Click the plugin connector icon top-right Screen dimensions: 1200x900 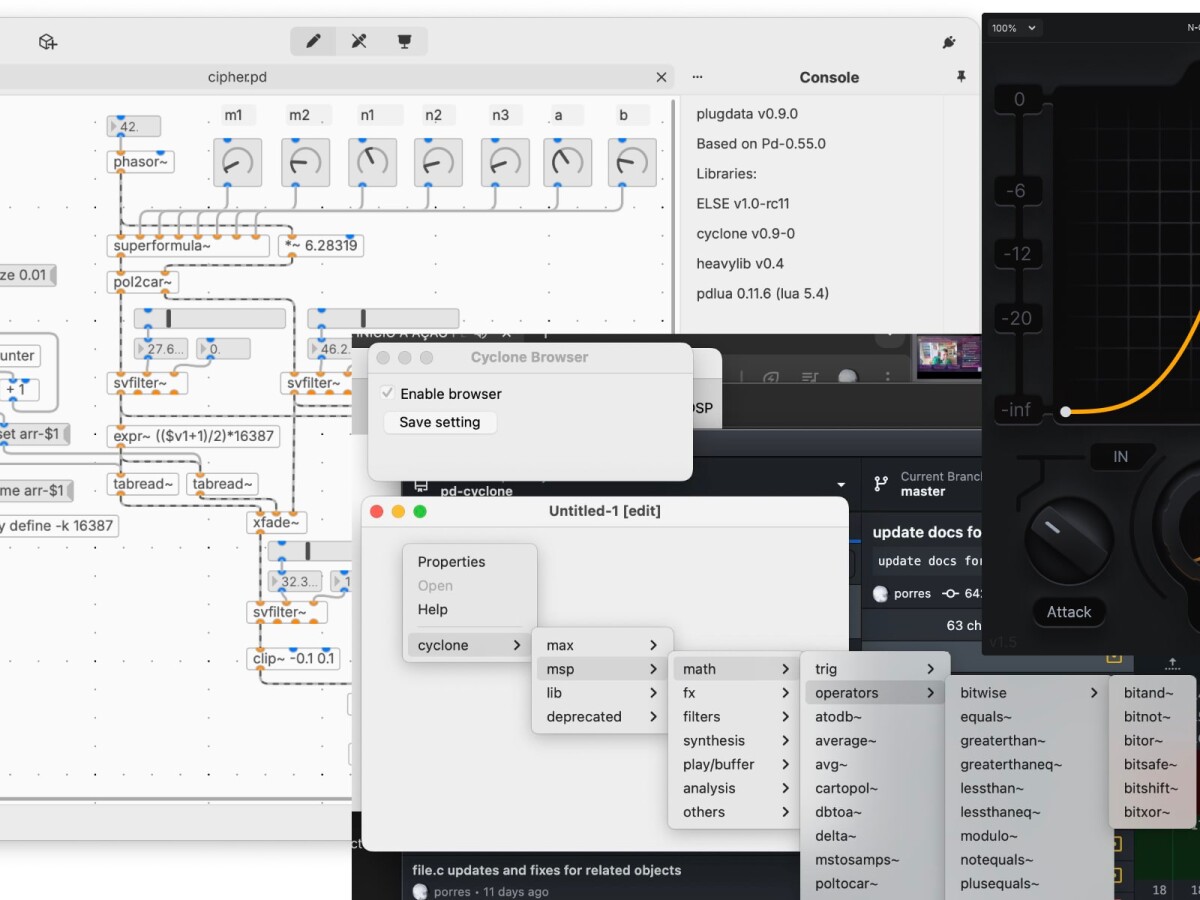[x=949, y=42]
